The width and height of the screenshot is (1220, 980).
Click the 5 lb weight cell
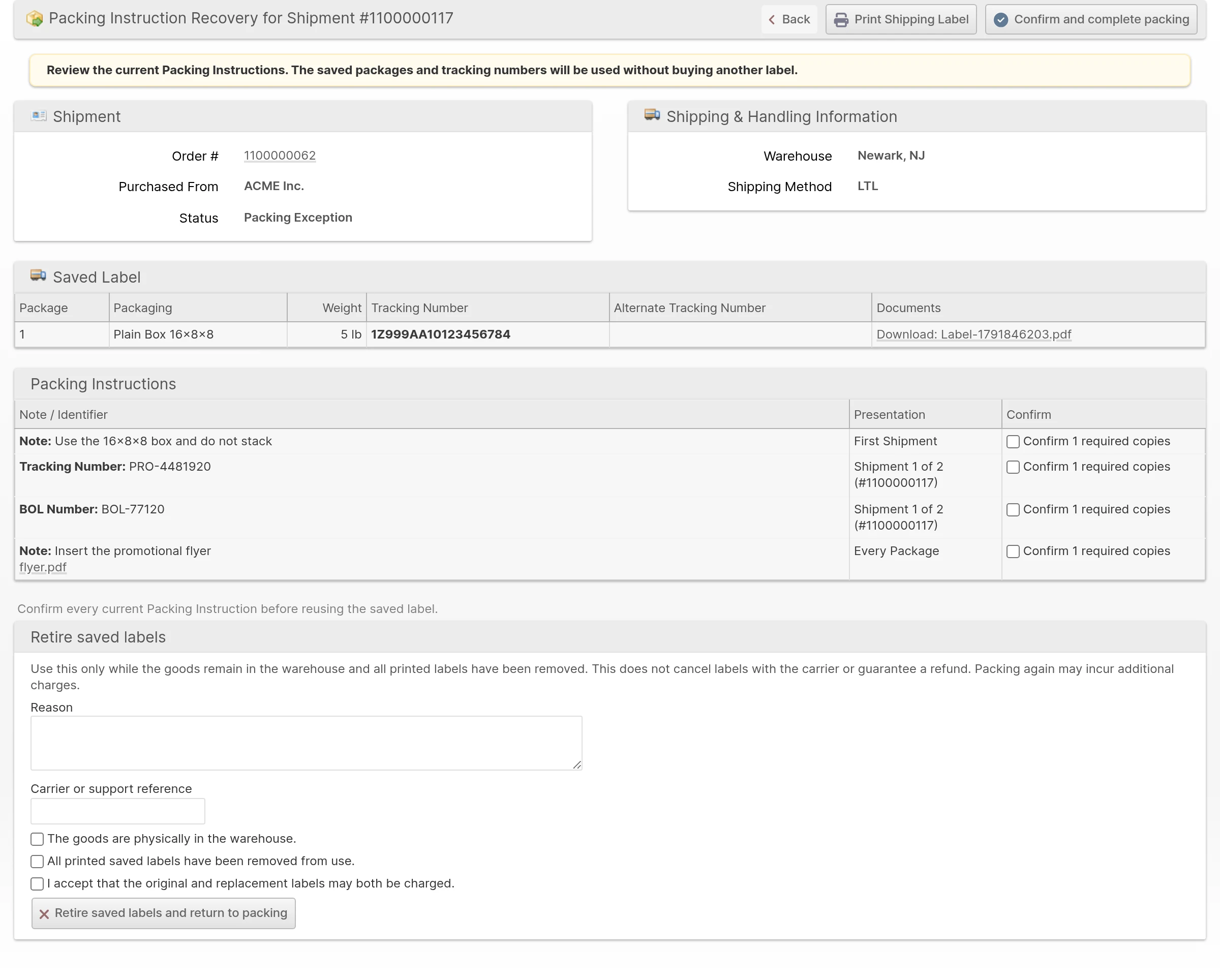326,334
